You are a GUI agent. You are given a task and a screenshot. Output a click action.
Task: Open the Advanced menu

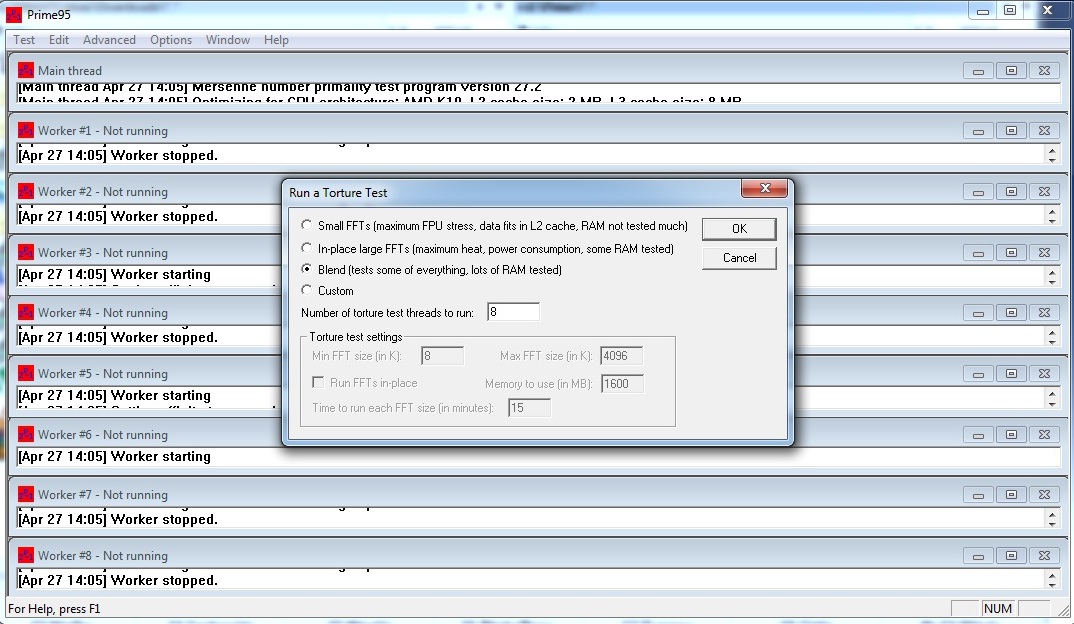click(109, 40)
